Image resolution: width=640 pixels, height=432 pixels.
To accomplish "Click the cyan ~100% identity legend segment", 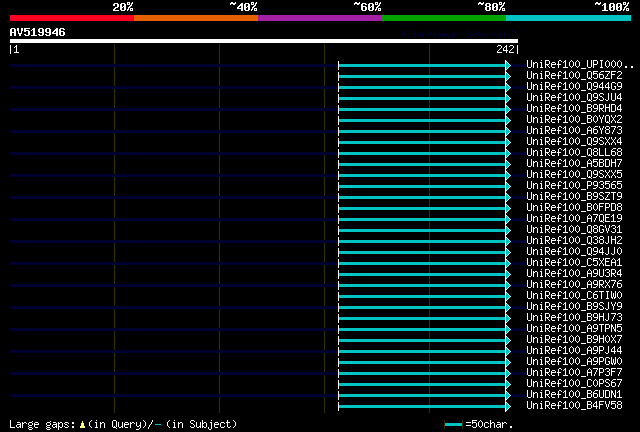I will [x=569, y=18].
